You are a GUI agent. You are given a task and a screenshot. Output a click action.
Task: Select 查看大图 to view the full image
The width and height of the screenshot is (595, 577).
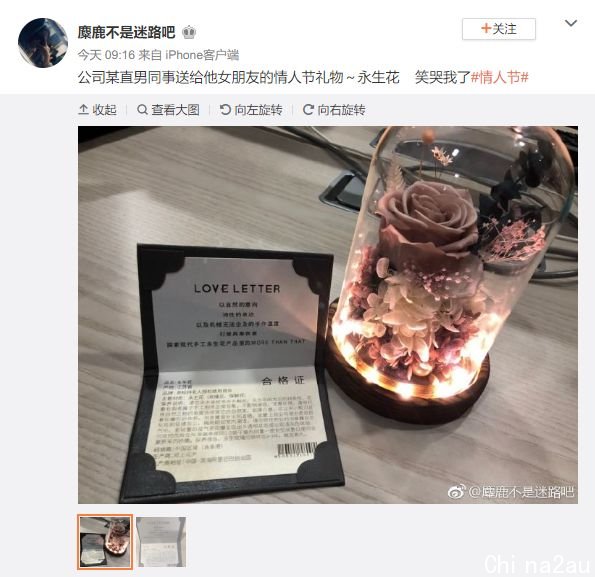coord(168,110)
